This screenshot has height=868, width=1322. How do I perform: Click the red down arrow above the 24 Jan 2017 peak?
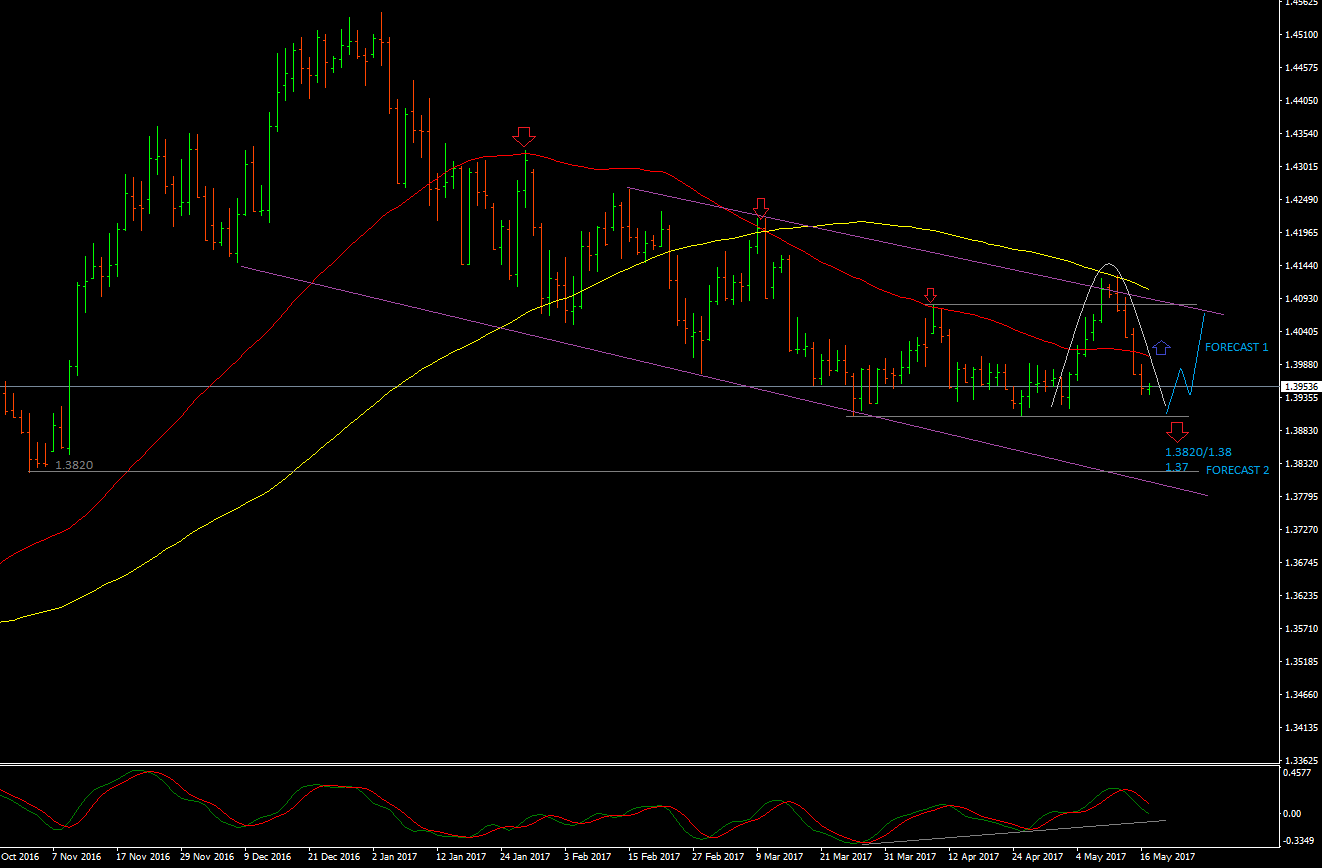point(523,136)
